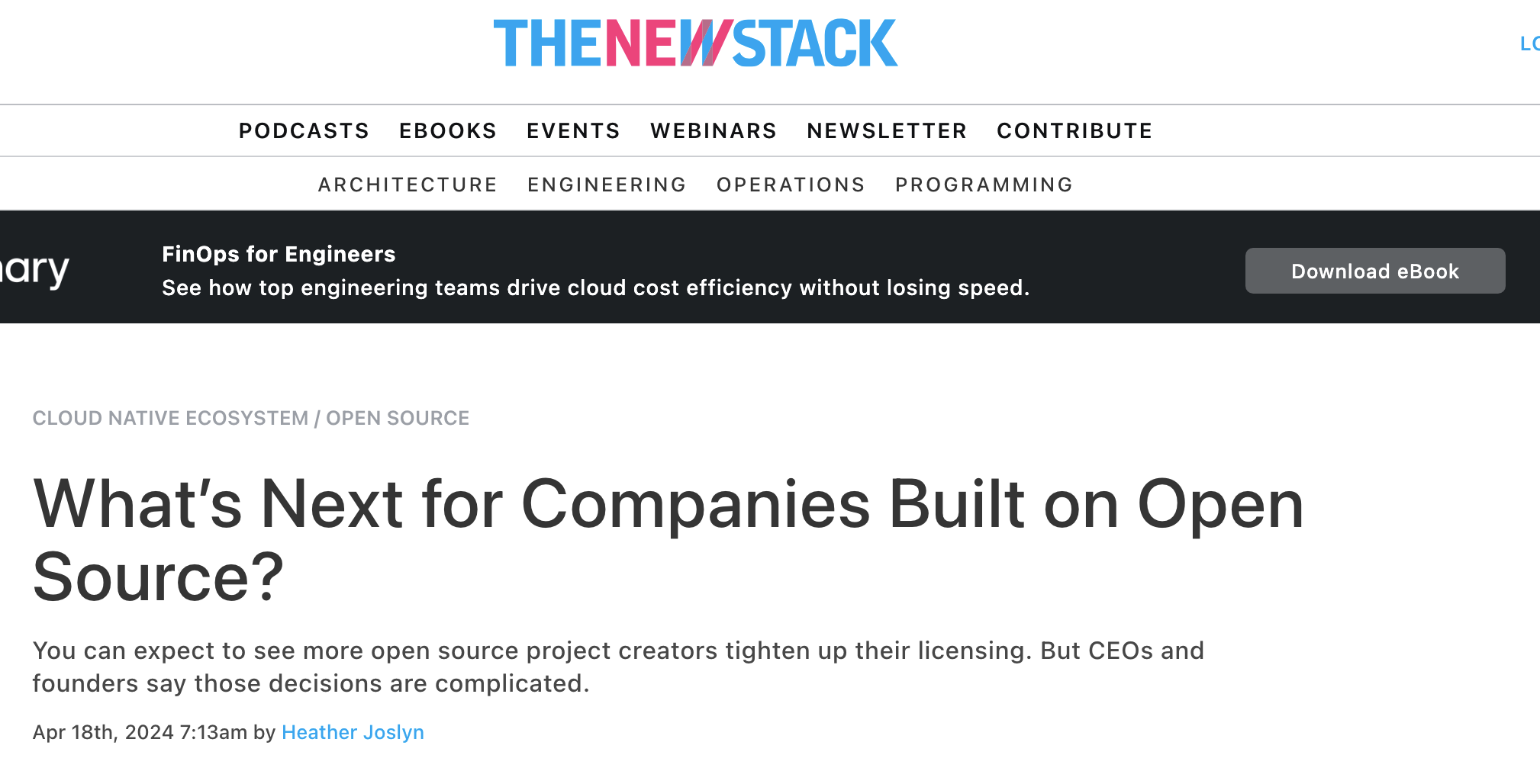Viewport: 1540px width, 784px height.
Task: Open the Events page
Action: coord(573,131)
